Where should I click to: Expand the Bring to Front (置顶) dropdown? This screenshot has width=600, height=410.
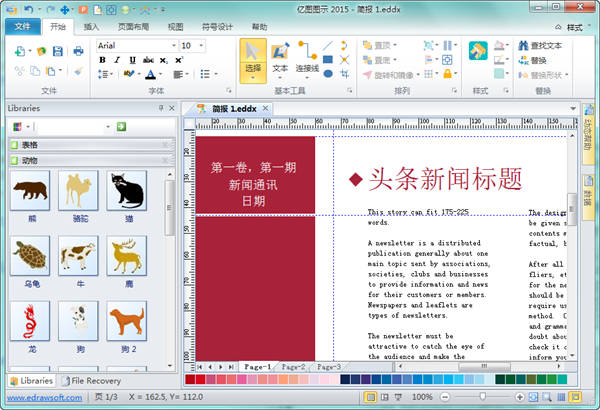click(395, 45)
